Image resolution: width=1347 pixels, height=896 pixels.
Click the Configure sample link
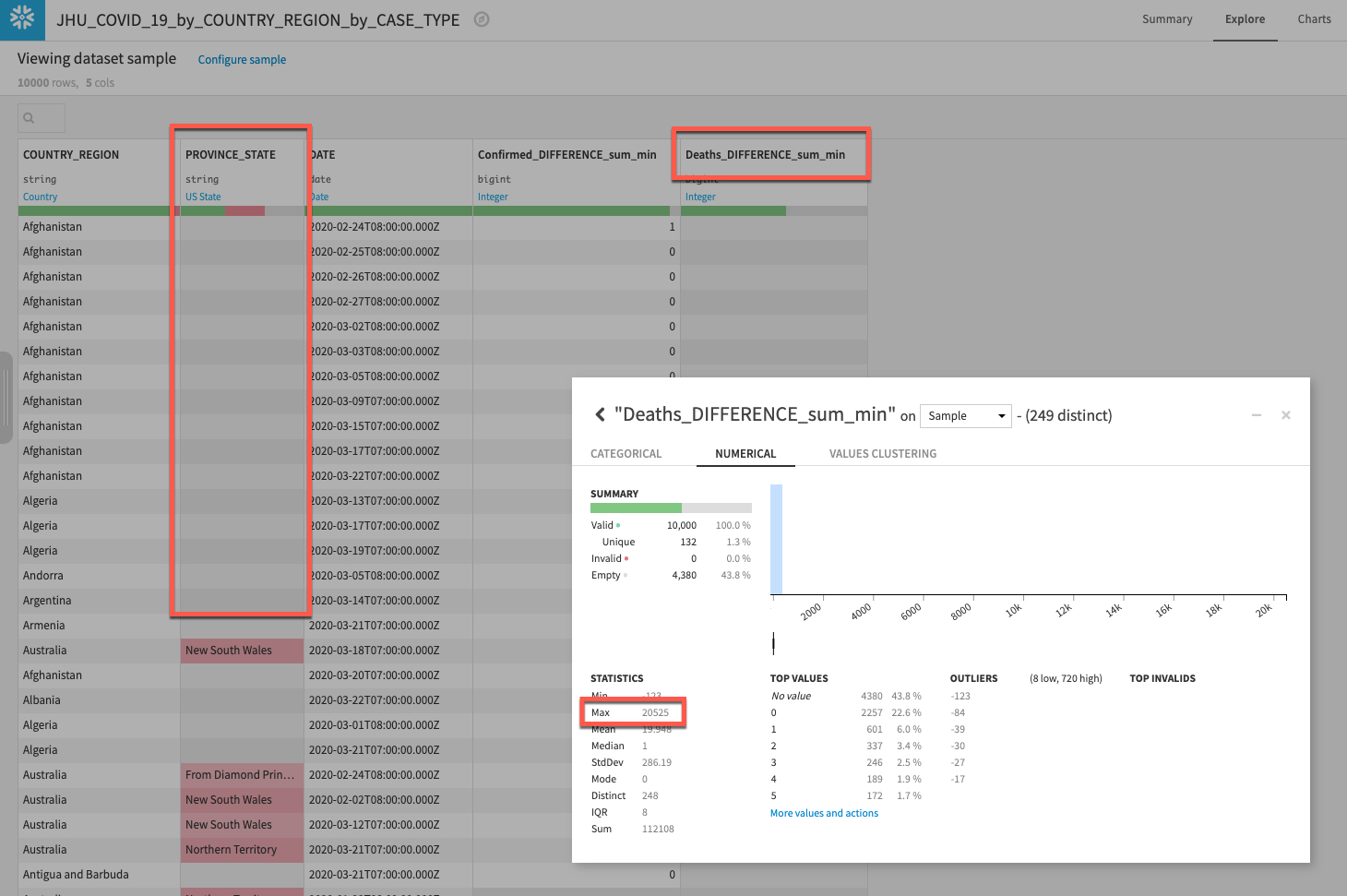(x=242, y=60)
